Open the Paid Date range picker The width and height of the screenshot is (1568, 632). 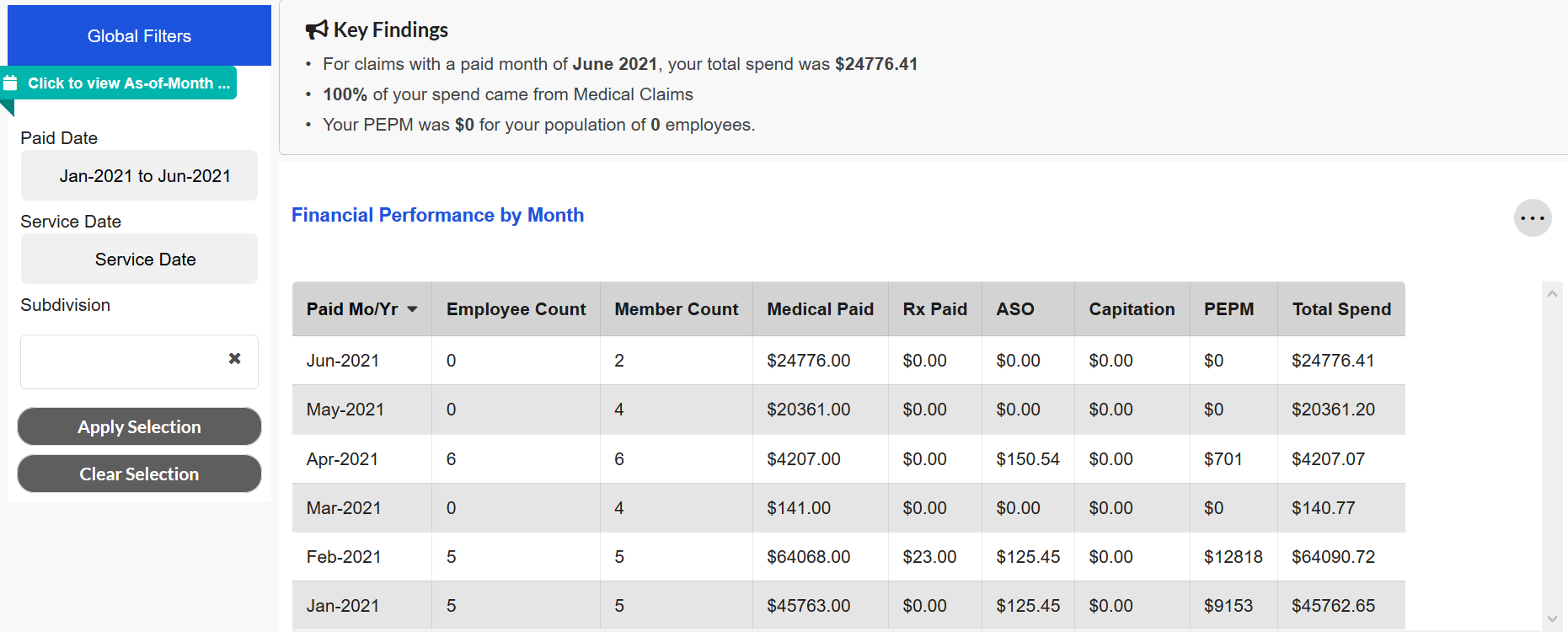(x=139, y=176)
